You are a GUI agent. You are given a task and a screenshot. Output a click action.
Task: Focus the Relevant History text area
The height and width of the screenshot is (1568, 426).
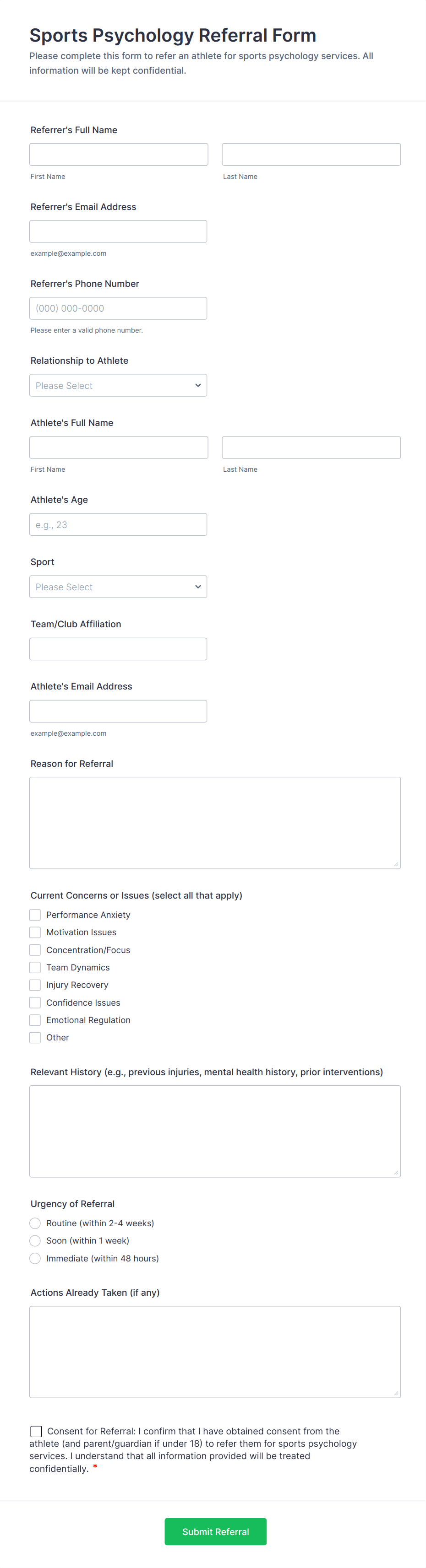coord(214,1131)
